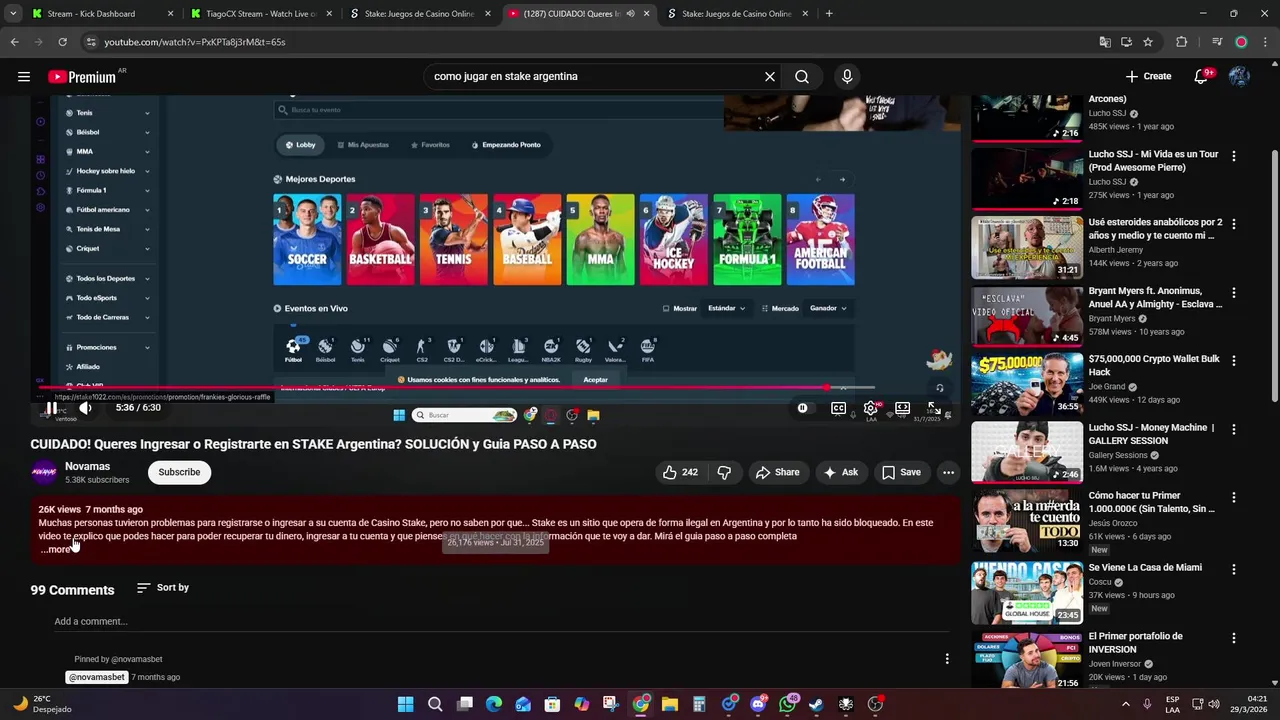Open Steam from the taskbar

tap(816, 704)
